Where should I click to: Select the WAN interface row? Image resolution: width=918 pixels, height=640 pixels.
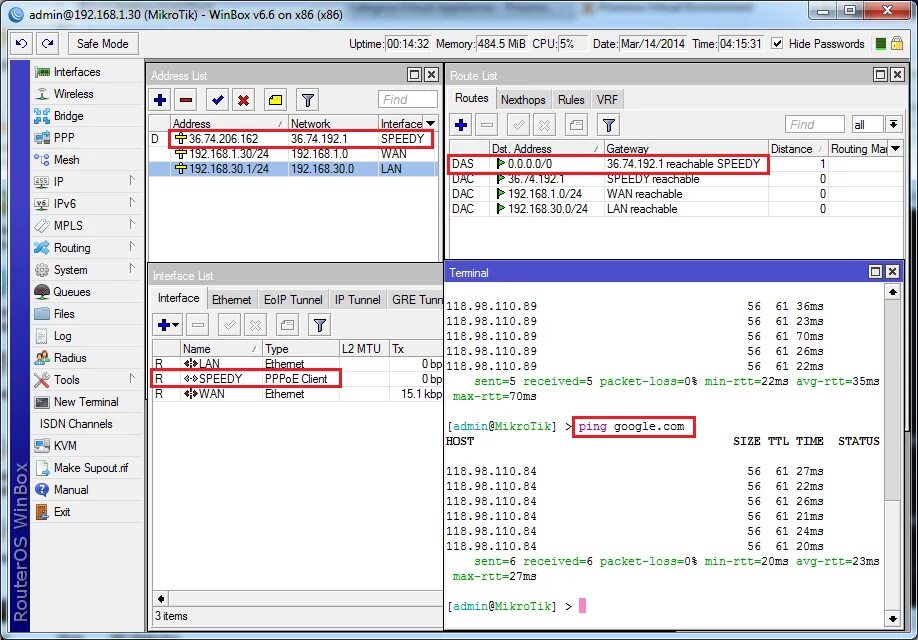(297, 394)
